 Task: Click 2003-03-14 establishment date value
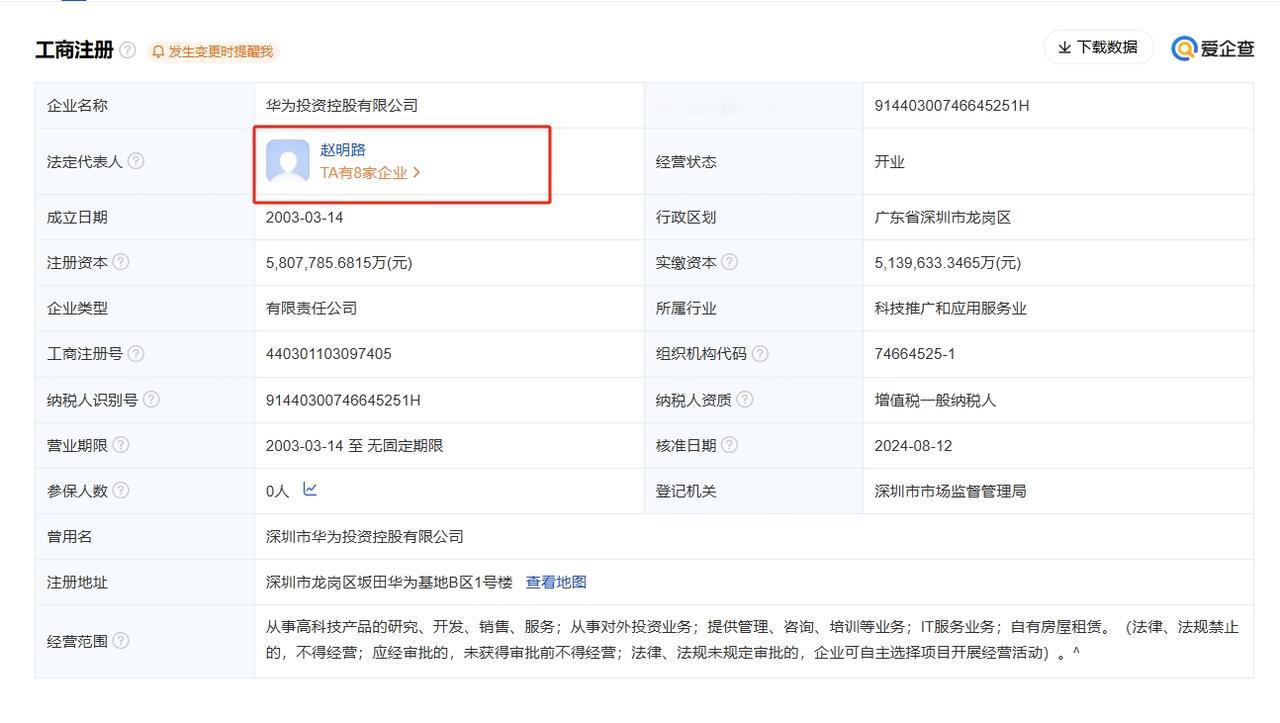click(x=304, y=217)
